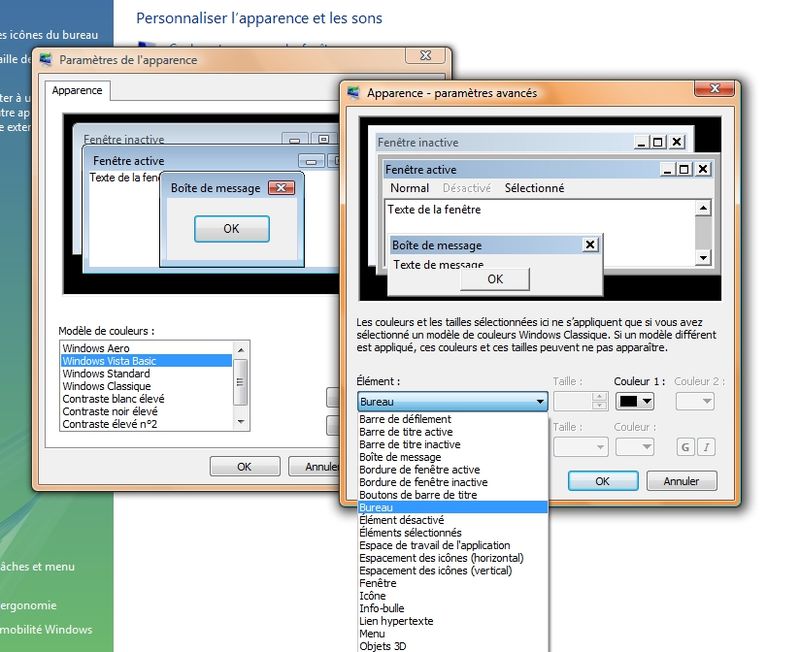Viewport: 800px width, 652px height.
Task: Click Désactivé menu item in preview
Action: point(466,188)
